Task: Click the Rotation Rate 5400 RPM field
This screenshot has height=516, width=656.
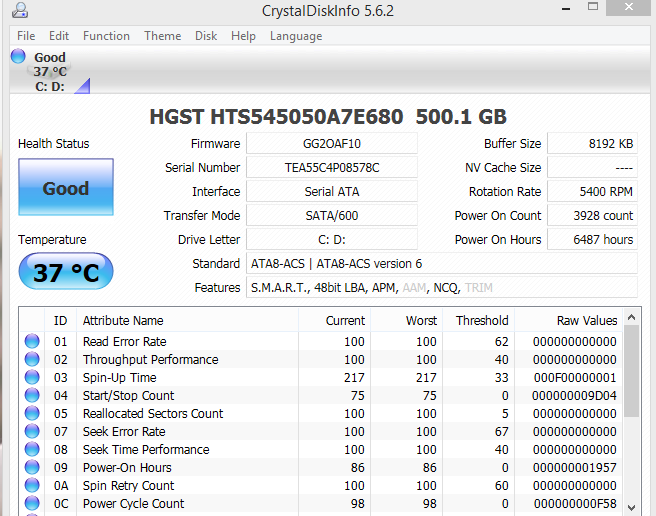Action: 592,192
